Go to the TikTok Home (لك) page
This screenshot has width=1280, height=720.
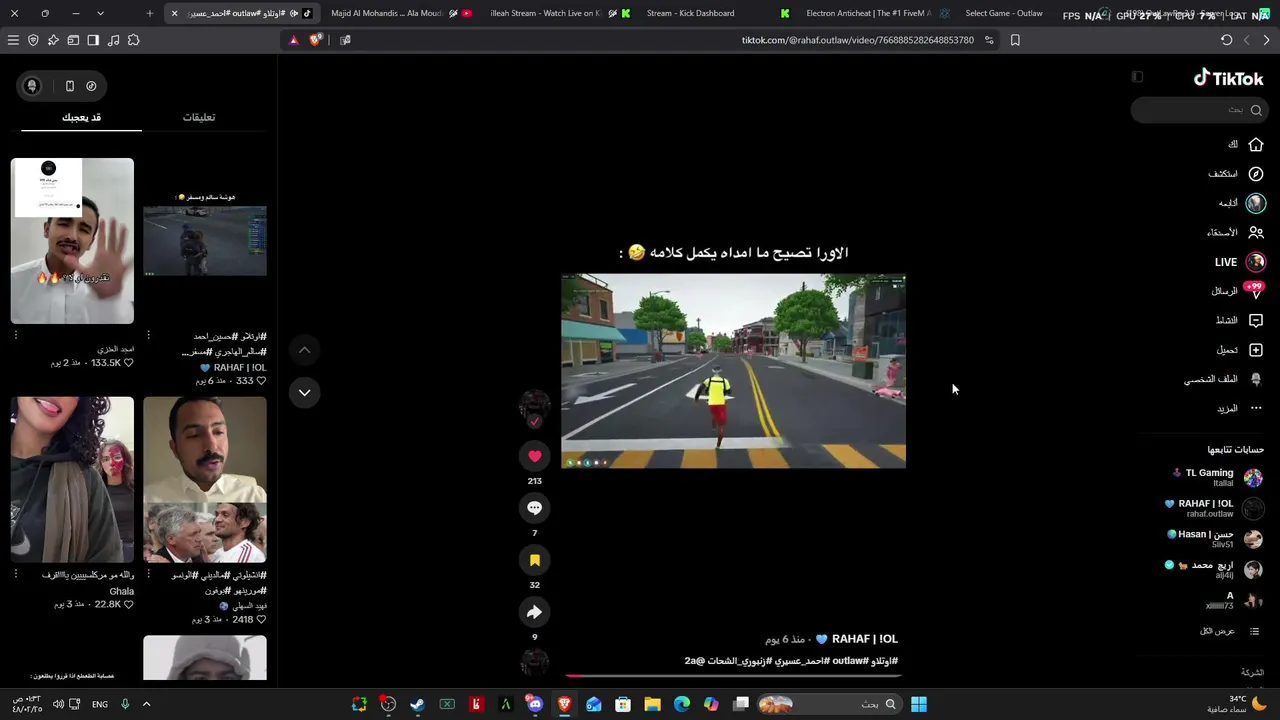1246,144
